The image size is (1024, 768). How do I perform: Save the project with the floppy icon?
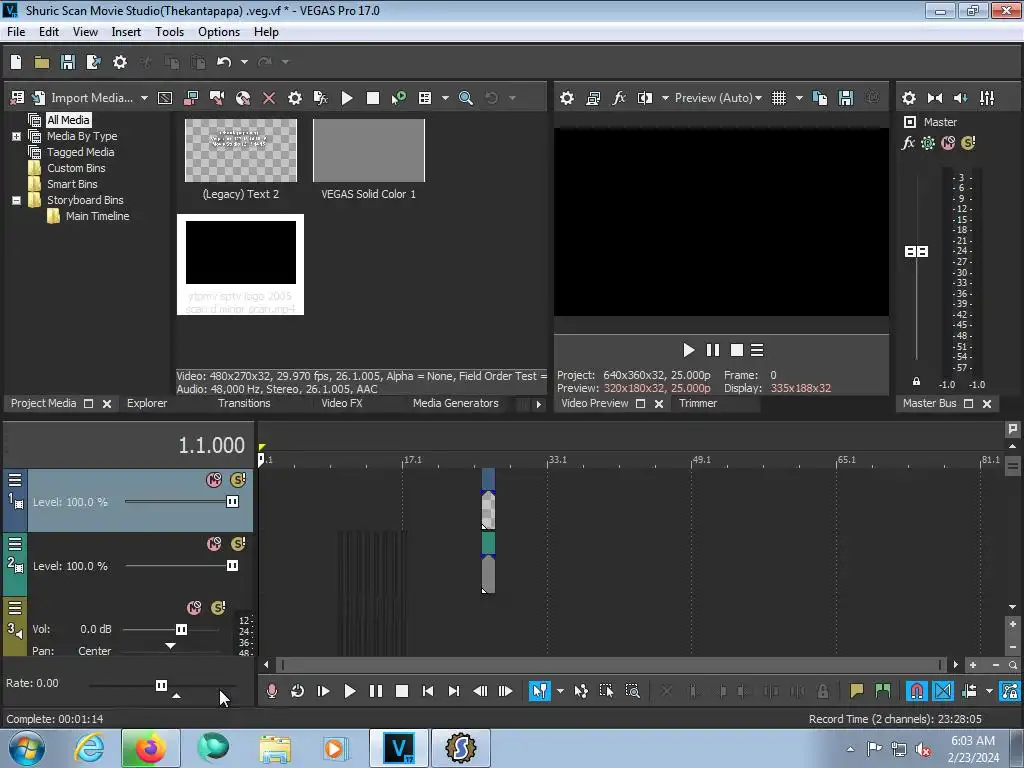[x=67, y=62]
